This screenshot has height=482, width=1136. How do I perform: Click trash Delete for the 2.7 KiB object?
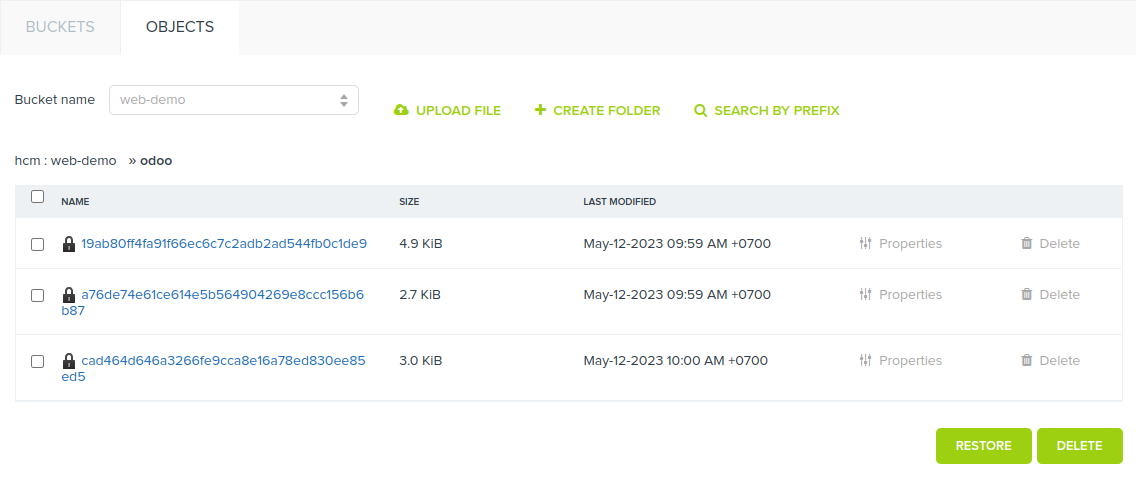(x=1050, y=294)
